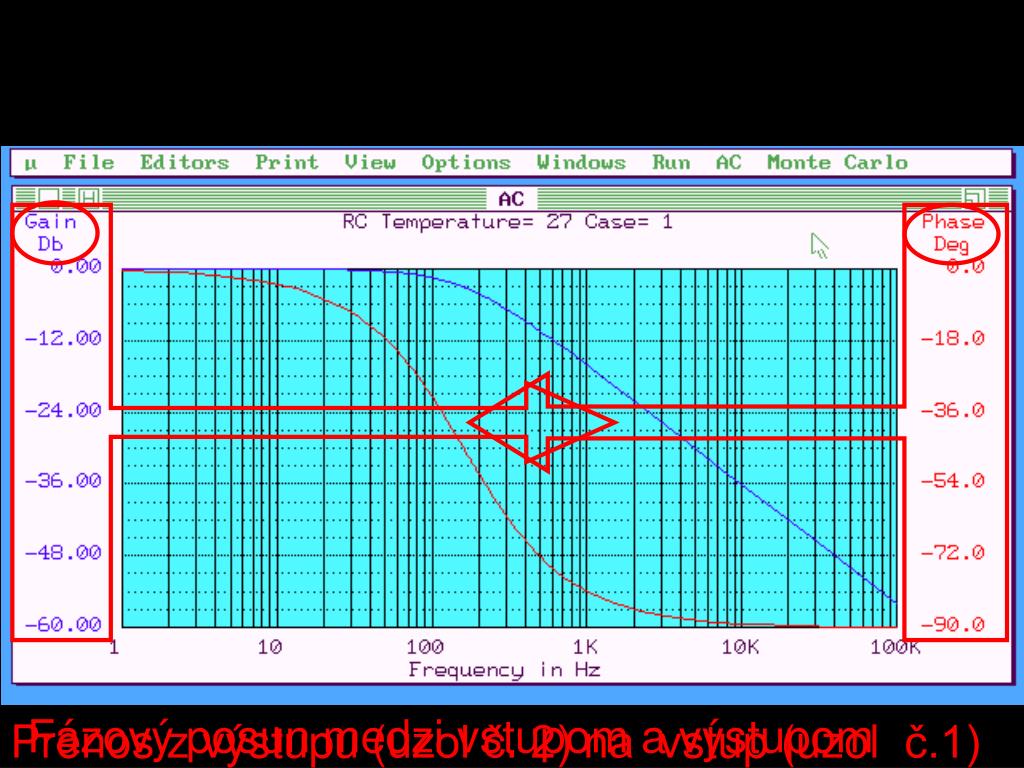The width and height of the screenshot is (1024, 768).
Task: Click the -60.00 gain axis value
Action: click(x=63, y=624)
